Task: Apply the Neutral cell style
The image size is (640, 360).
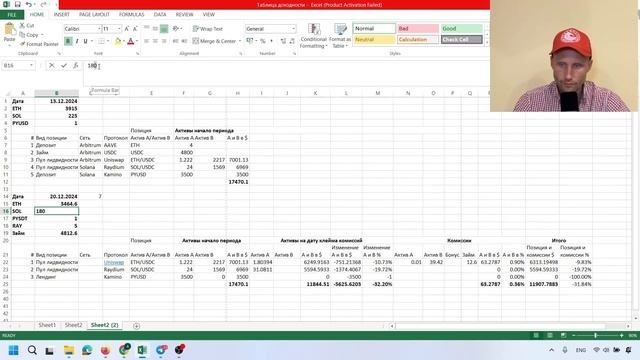Action: [x=374, y=40]
